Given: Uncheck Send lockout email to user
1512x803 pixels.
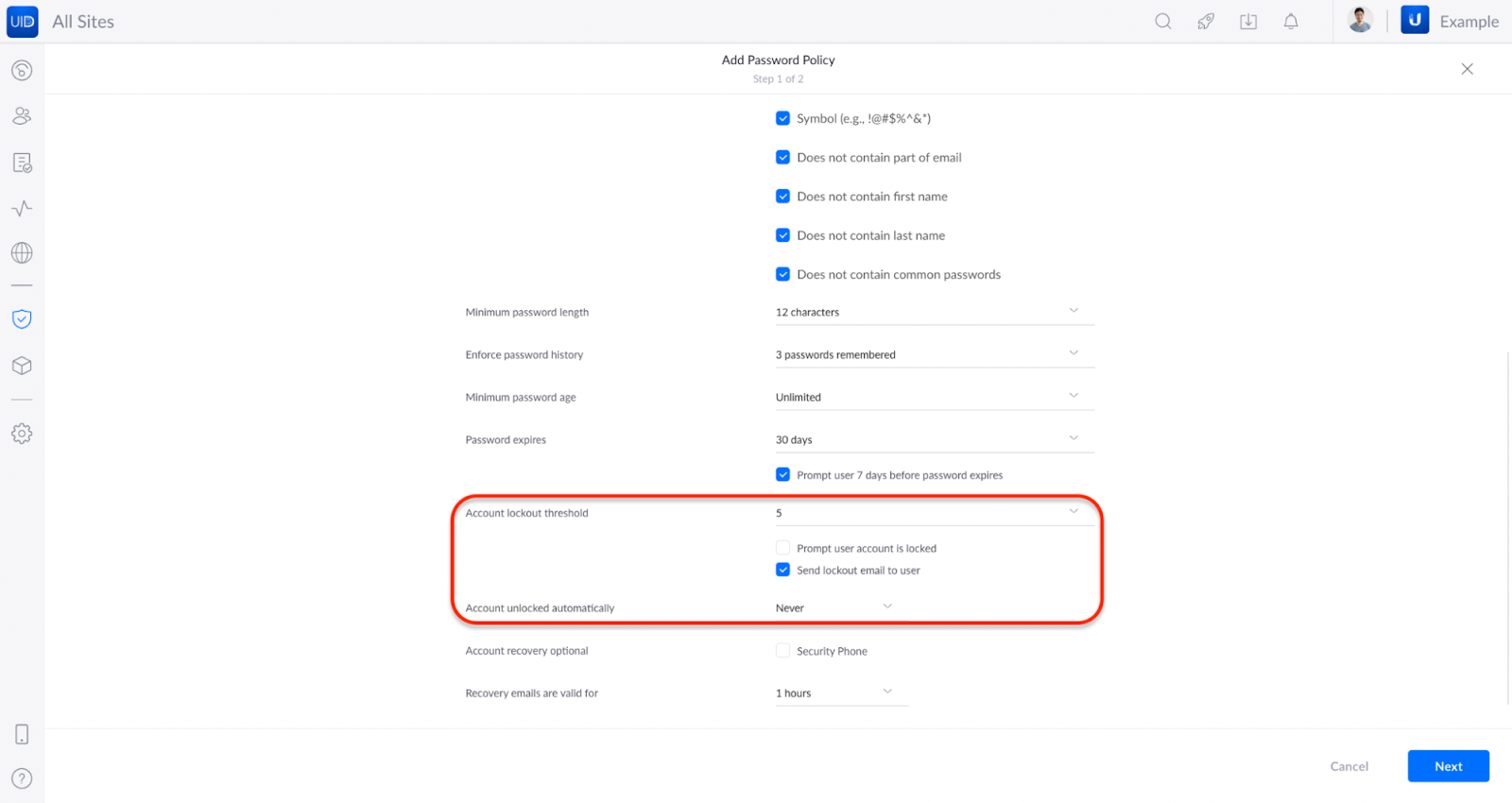Looking at the screenshot, I should point(782,570).
